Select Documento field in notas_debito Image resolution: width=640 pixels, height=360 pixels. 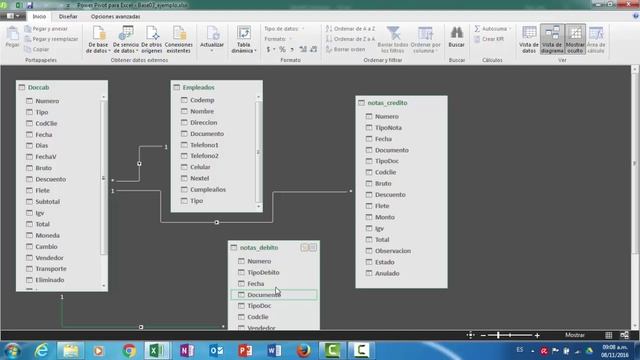coord(274,295)
